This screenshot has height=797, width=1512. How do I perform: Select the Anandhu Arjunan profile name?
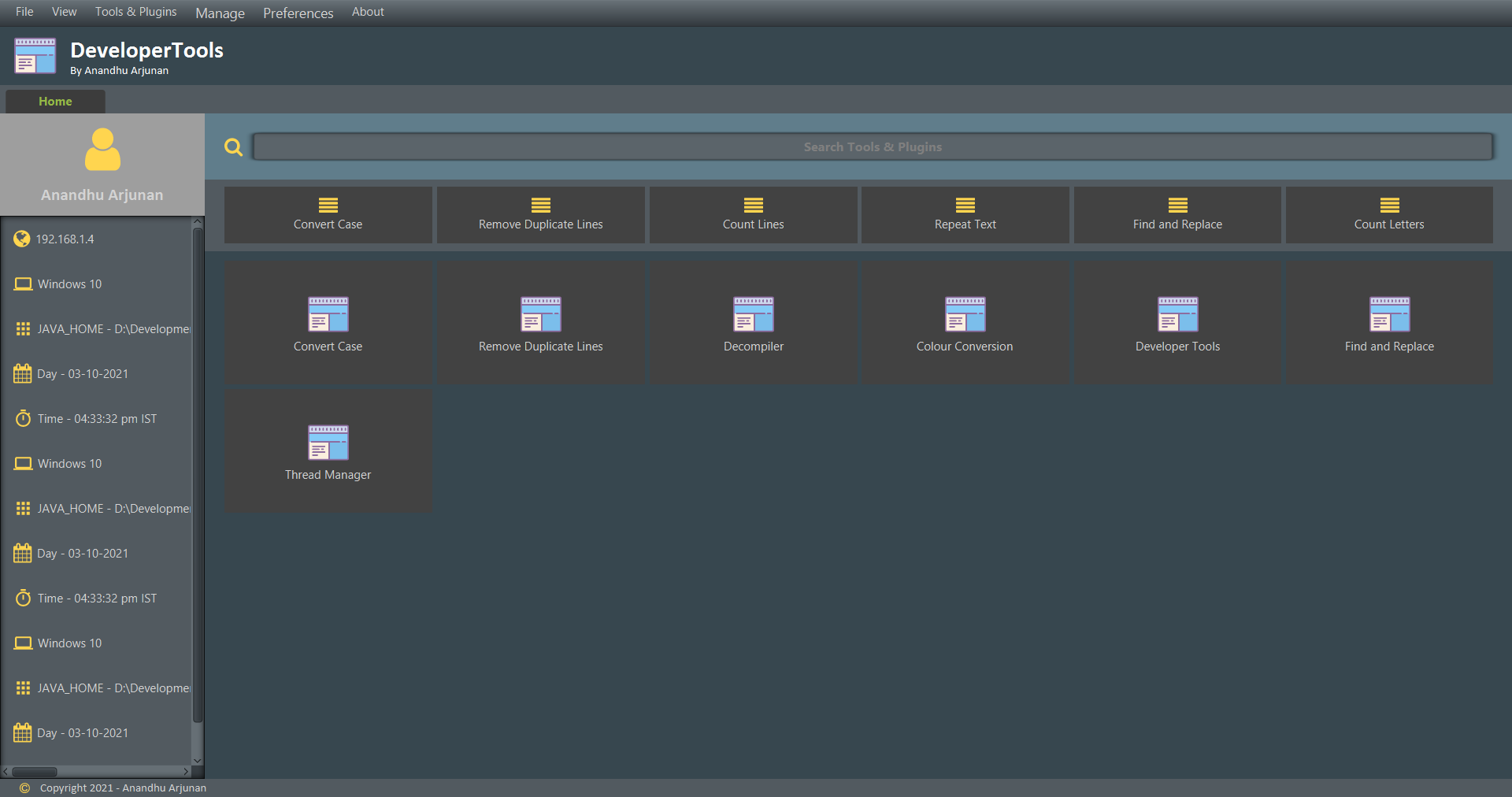(x=102, y=195)
